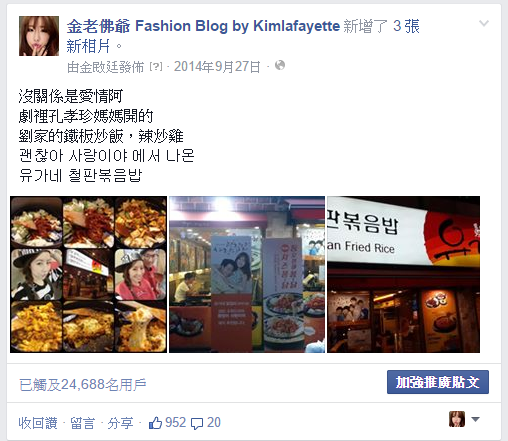
Task: Click the speech bubble comments icon
Action: pos(197,424)
